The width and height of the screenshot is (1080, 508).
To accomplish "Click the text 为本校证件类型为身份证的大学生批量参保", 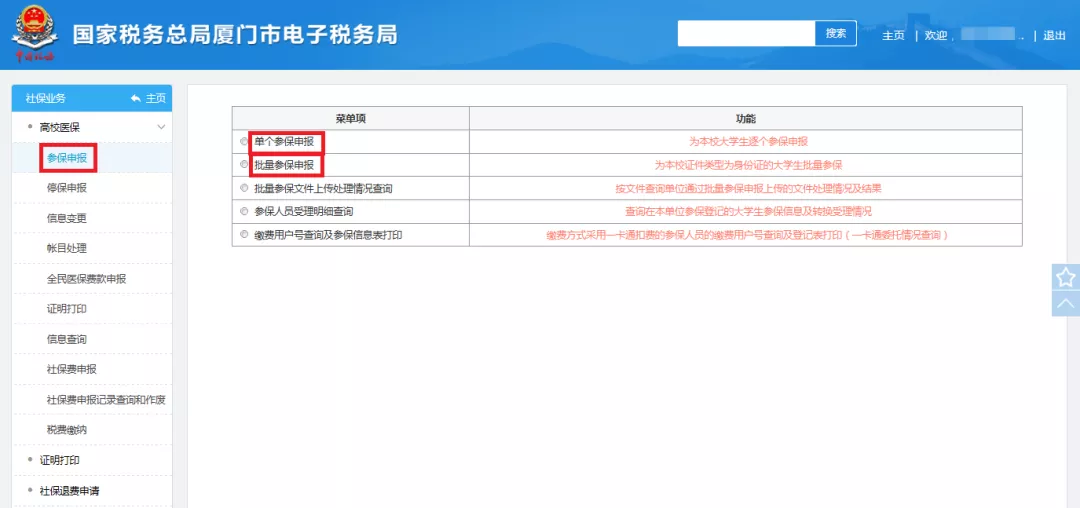I will [748, 165].
